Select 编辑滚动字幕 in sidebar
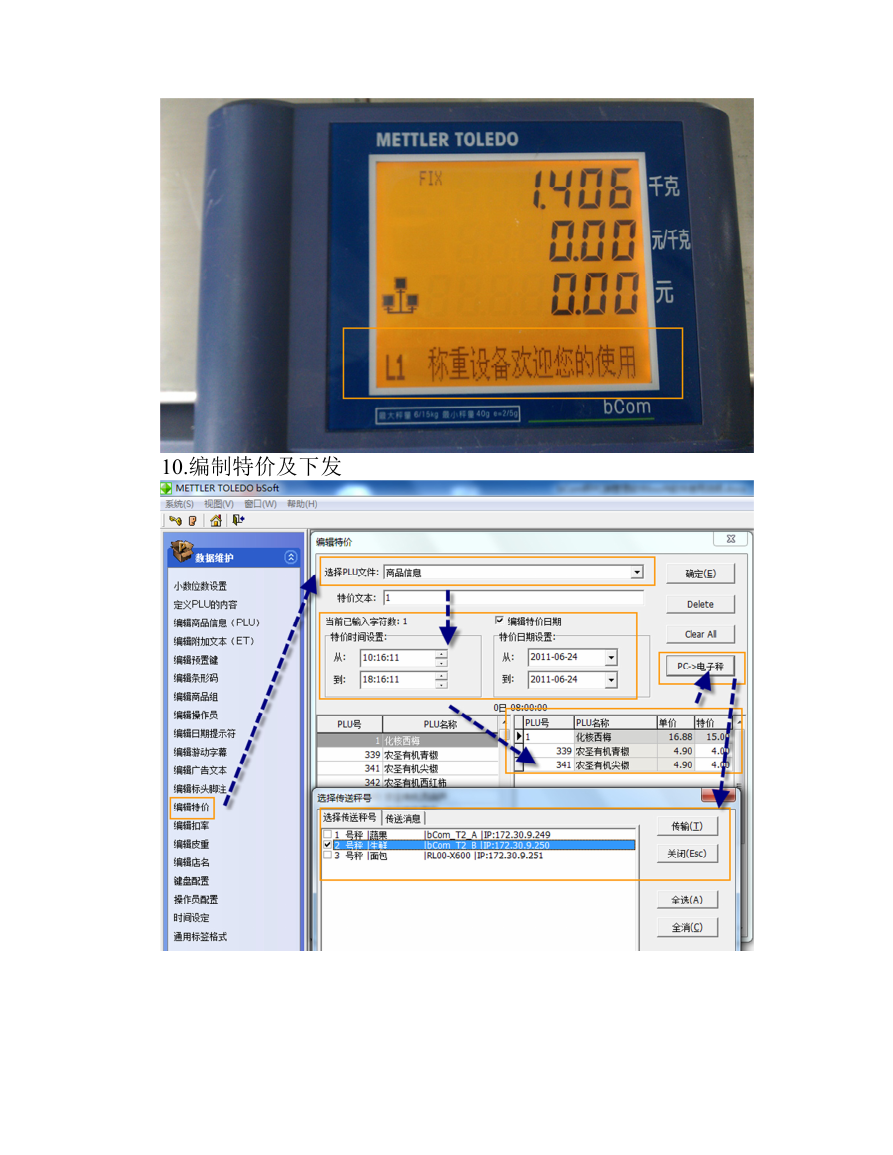Screen dimensions: 893x1155 click(x=200, y=752)
